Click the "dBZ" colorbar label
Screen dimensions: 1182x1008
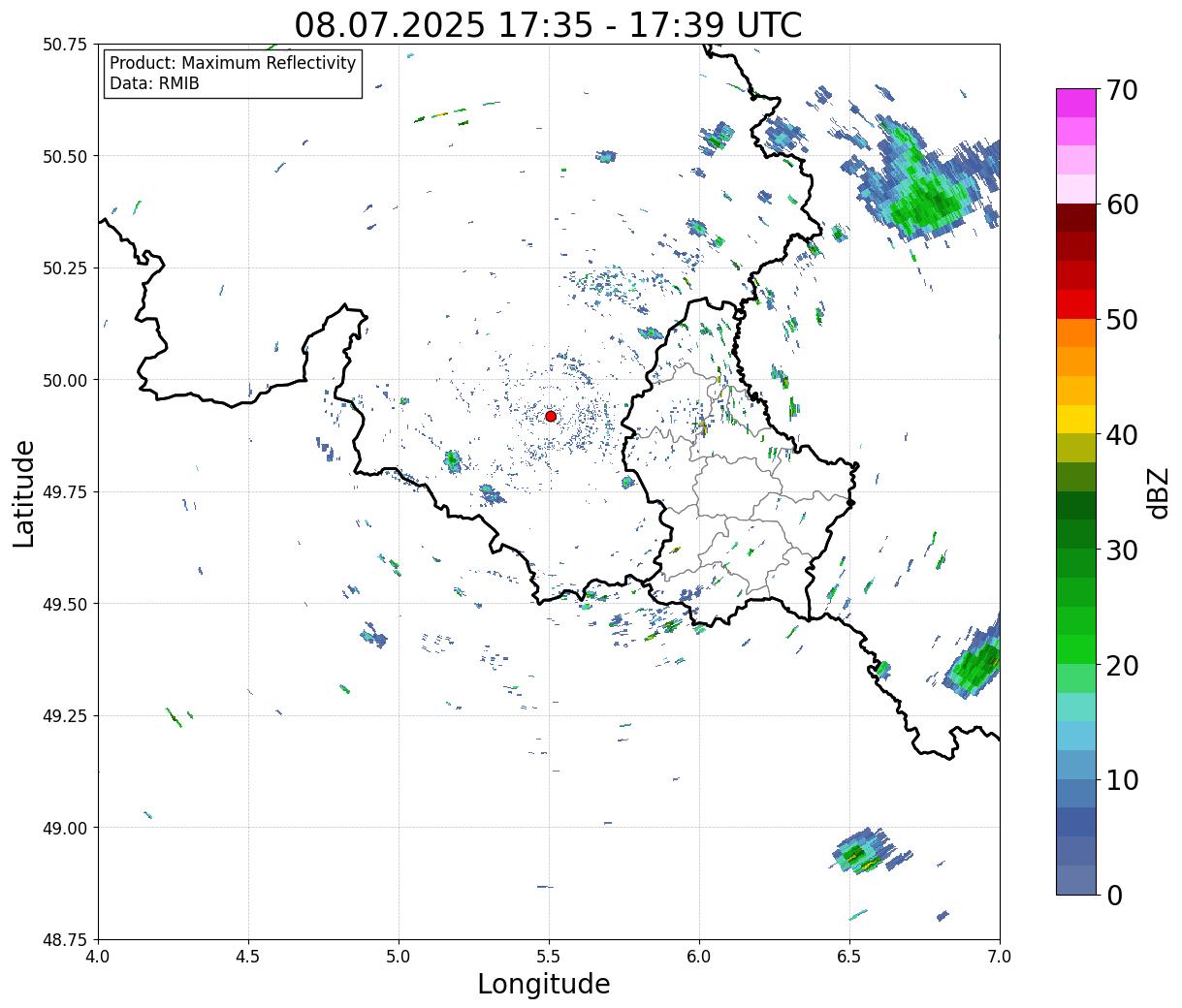click(1158, 492)
